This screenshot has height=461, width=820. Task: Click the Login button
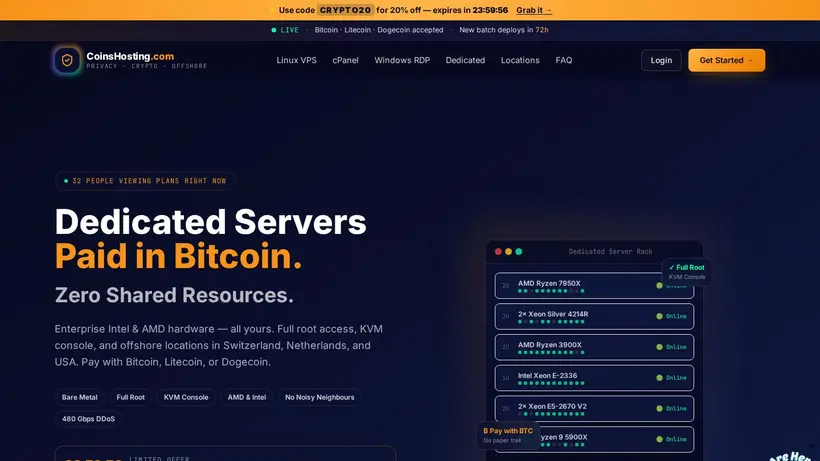click(x=661, y=60)
